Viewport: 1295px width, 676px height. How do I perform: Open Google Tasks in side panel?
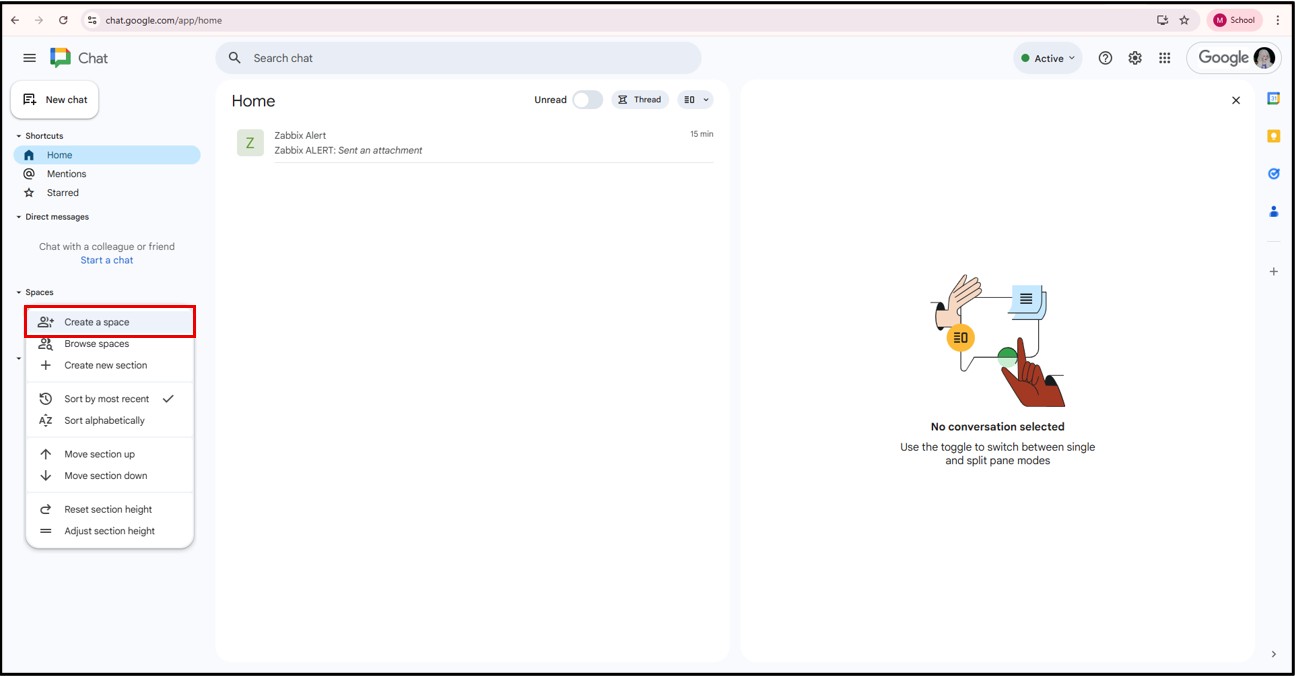pos(1273,174)
